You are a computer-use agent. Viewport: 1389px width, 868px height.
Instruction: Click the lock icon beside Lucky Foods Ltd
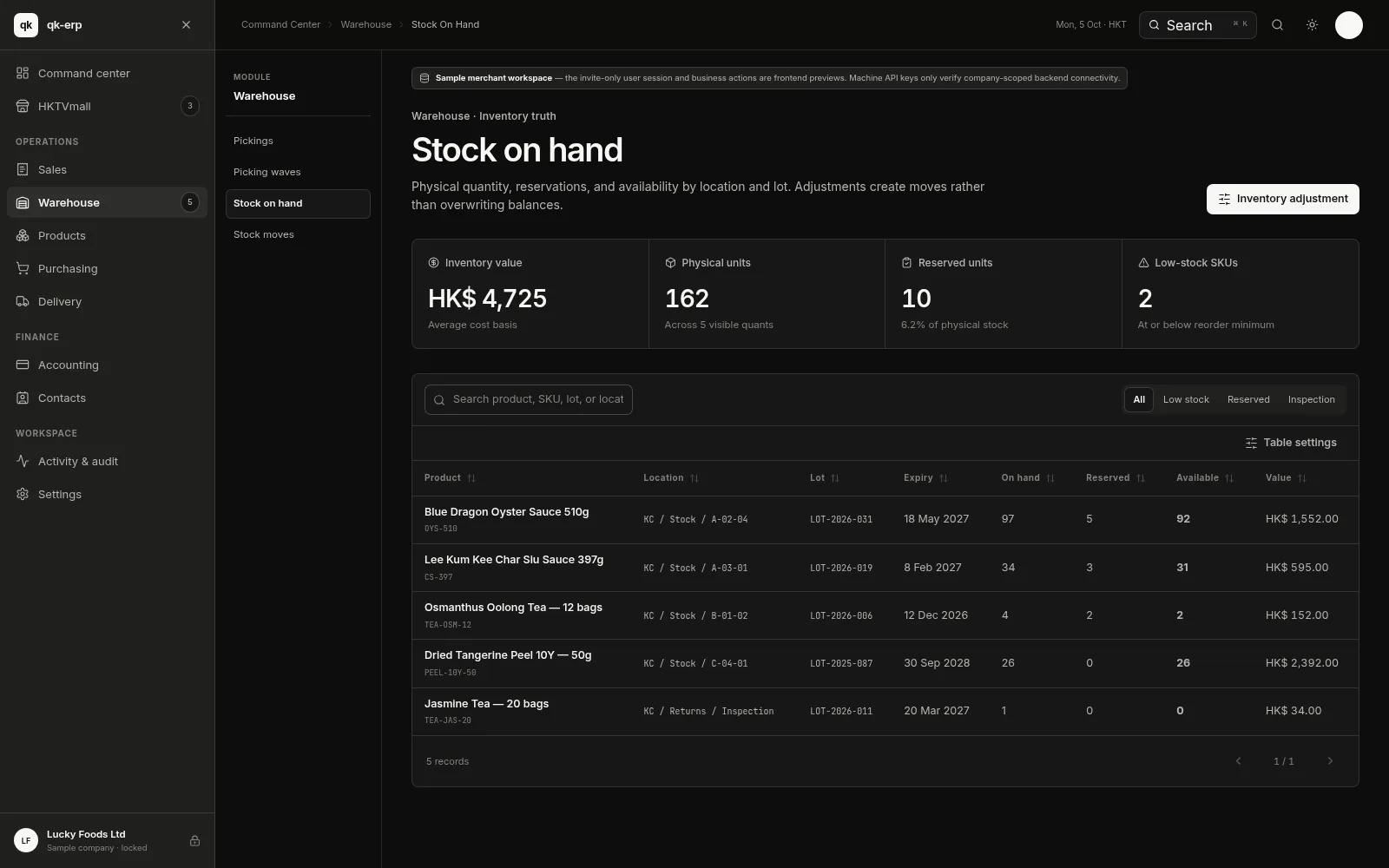(x=194, y=840)
